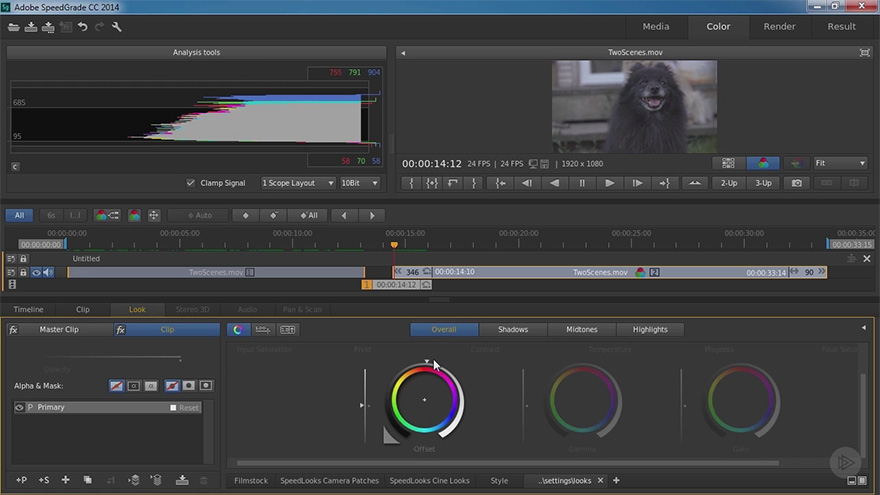Open preferences via the wrench icon
Viewport: 880px width, 495px height.
pyautogui.click(x=117, y=27)
